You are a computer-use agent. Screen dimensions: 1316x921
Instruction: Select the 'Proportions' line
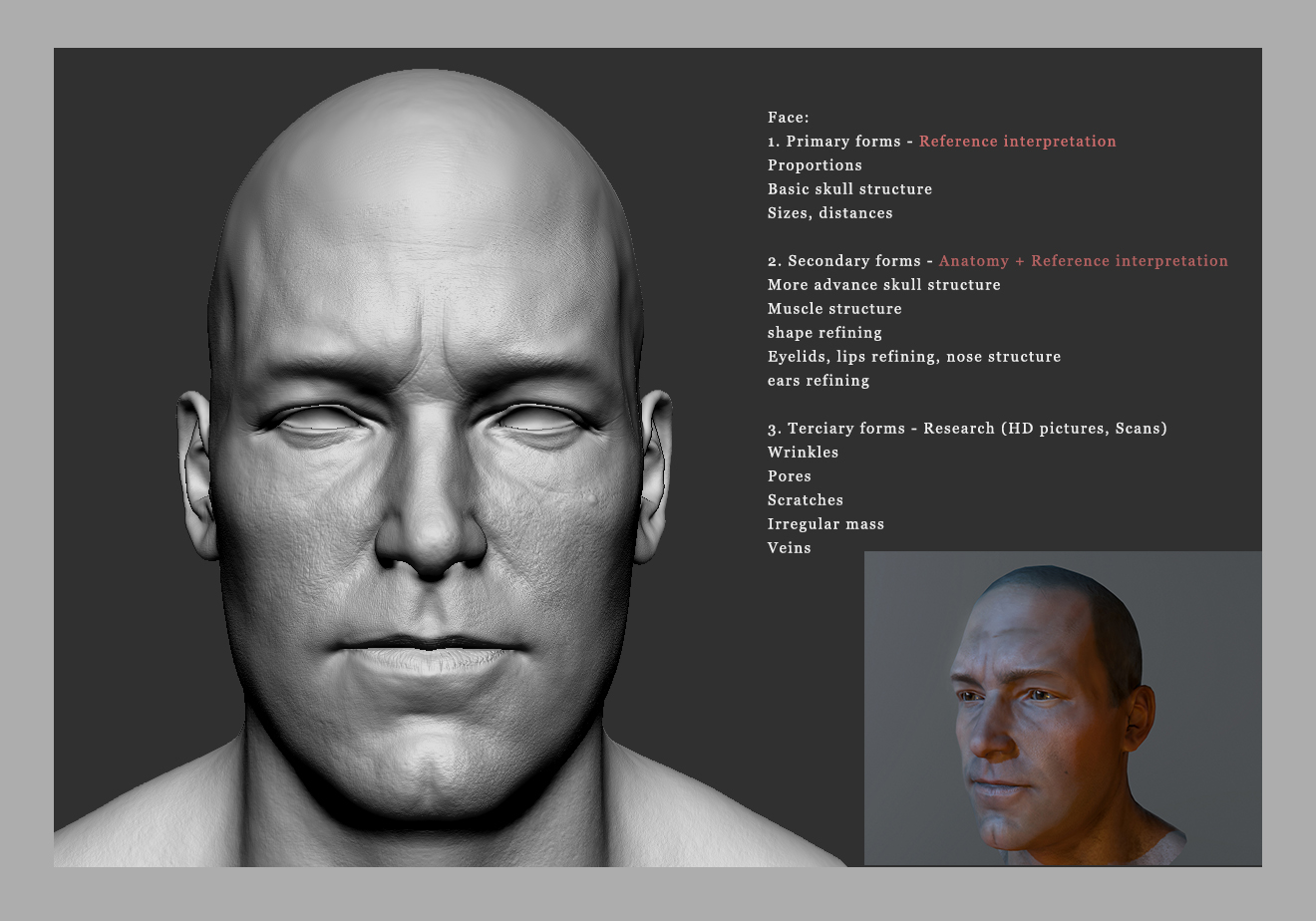click(815, 165)
